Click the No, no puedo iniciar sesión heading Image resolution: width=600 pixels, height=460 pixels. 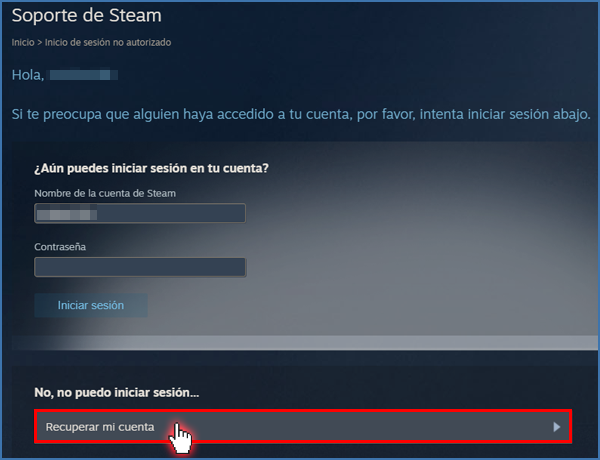tap(117, 392)
